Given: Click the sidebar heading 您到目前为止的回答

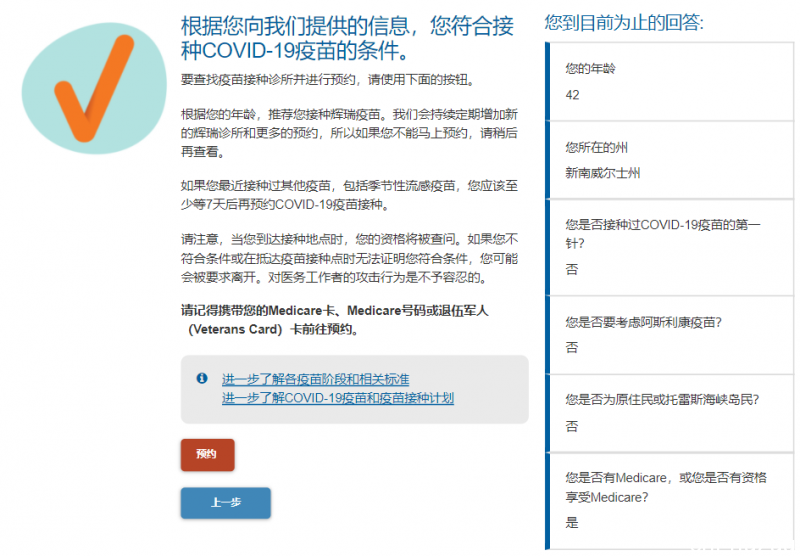Looking at the screenshot, I should (624, 23).
